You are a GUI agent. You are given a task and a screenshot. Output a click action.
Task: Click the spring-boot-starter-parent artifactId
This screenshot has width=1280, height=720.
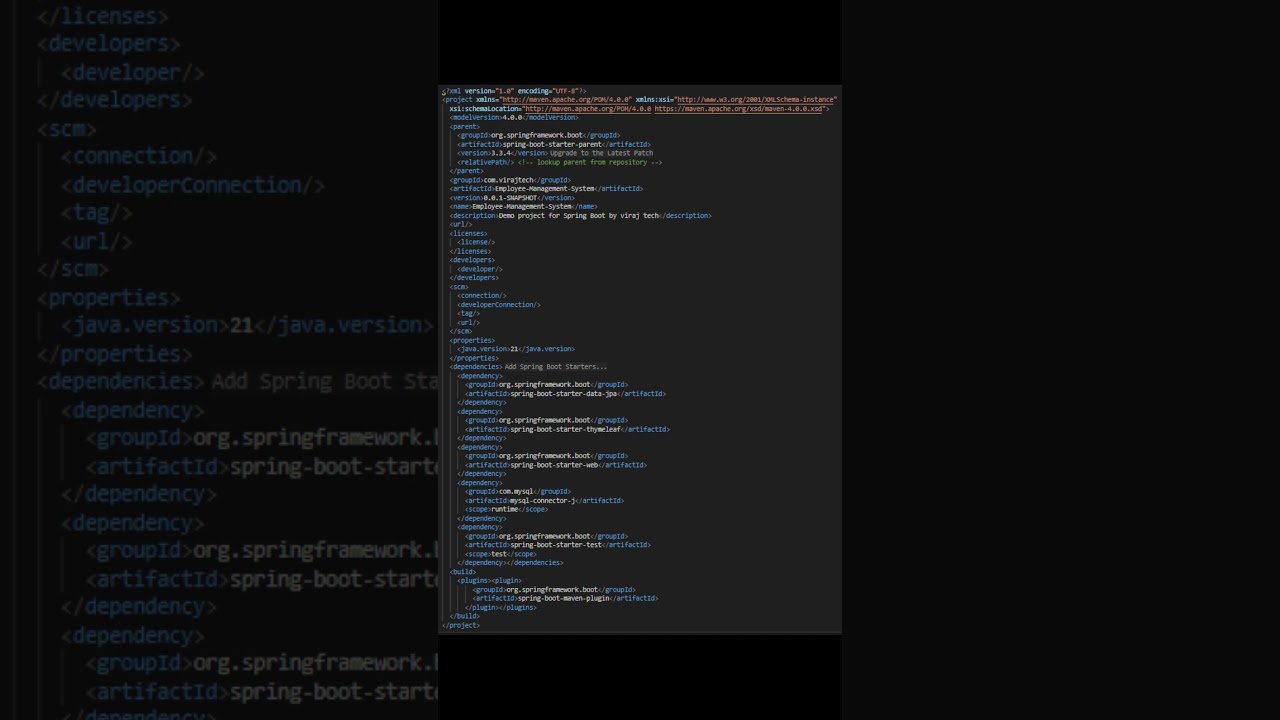point(554,145)
